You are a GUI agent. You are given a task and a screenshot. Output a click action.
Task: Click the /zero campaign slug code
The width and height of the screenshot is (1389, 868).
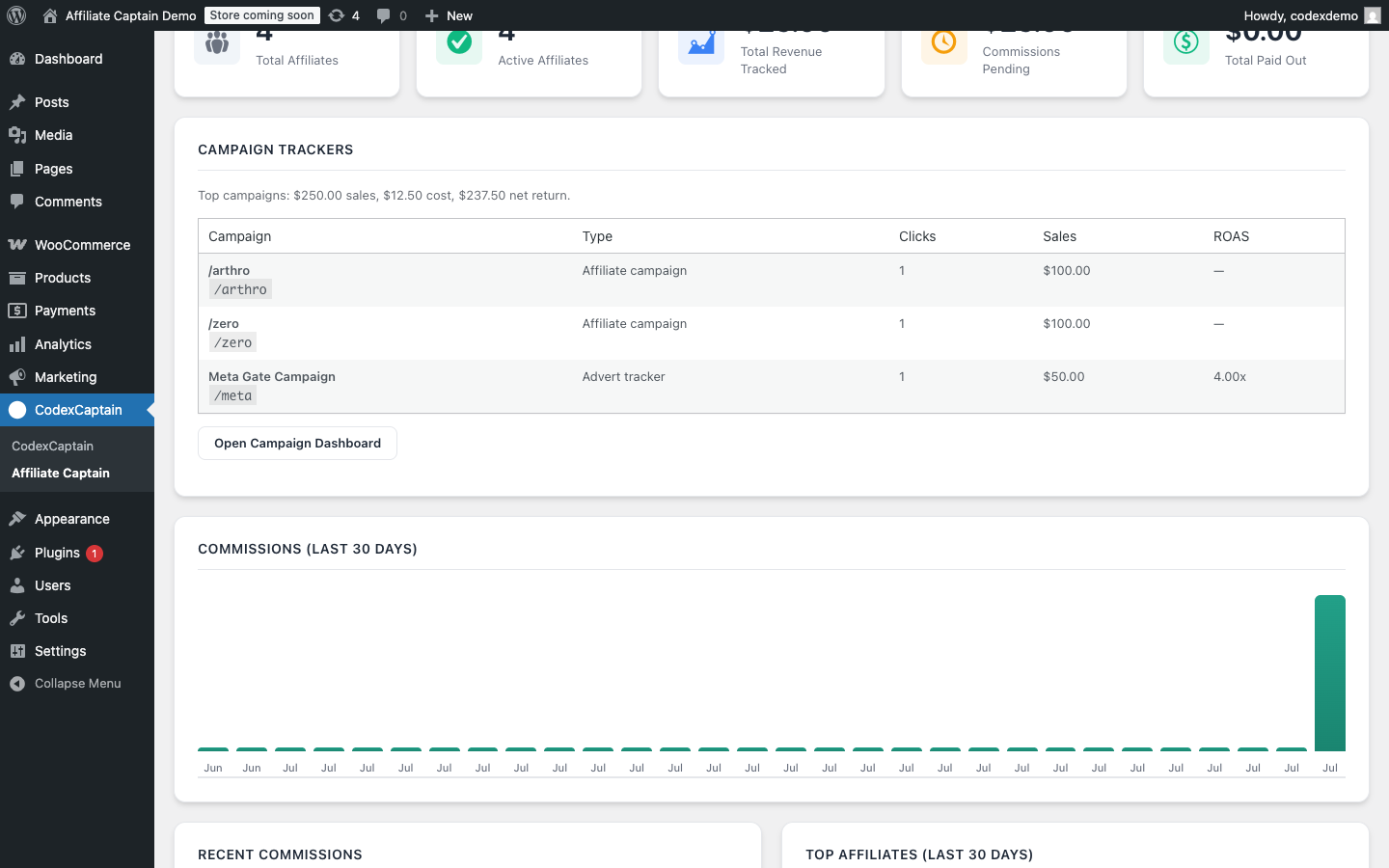[232, 342]
